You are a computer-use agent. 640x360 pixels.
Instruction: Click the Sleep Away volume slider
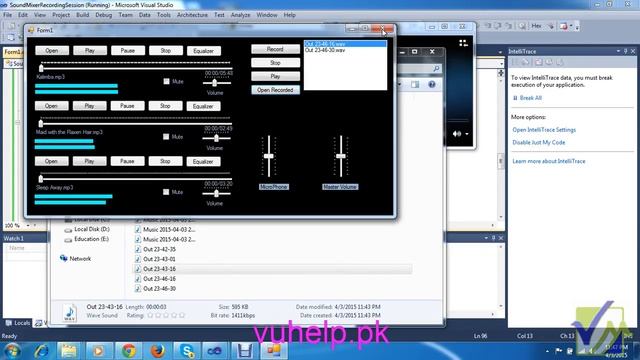[x=216, y=193]
